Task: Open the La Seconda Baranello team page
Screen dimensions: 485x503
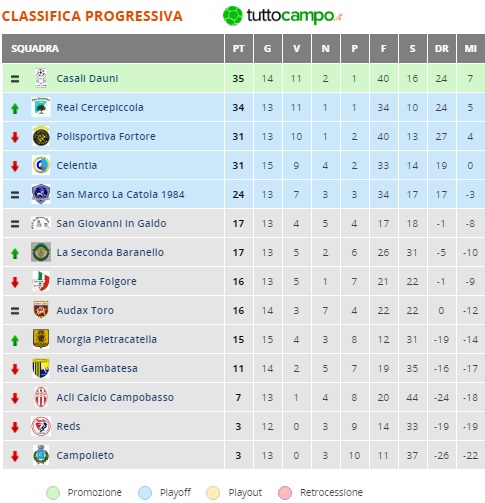Action: 110,252
